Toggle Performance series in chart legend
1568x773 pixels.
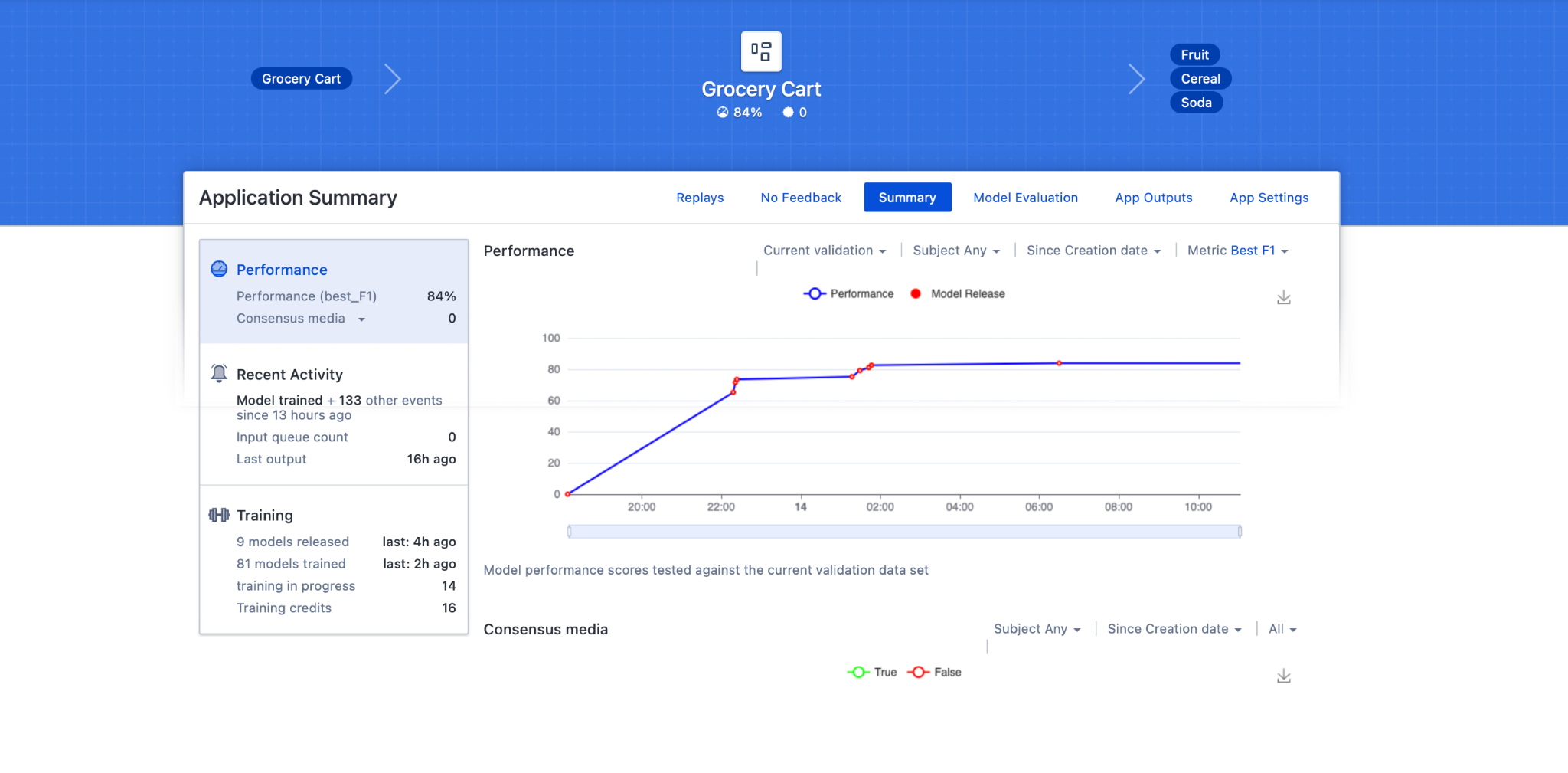[x=848, y=294]
